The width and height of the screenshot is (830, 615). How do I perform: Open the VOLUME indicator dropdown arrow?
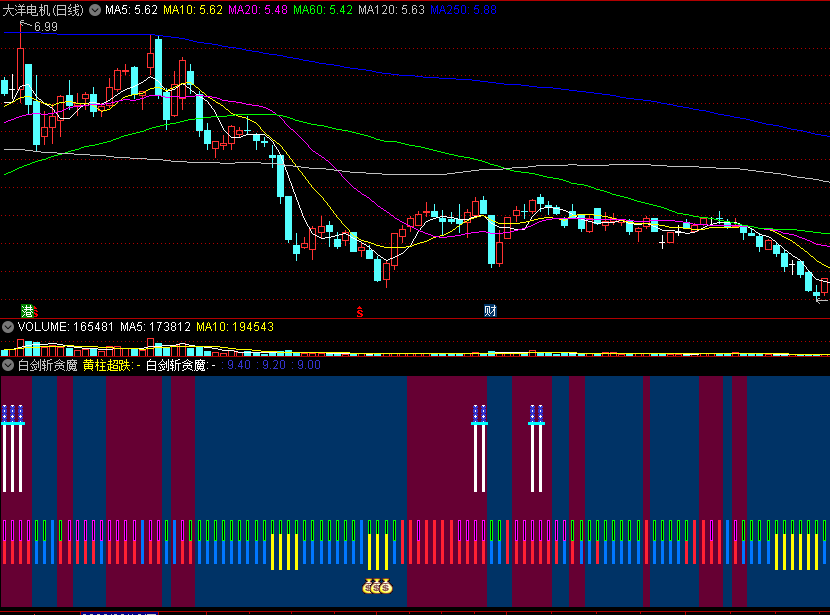coord(8,327)
